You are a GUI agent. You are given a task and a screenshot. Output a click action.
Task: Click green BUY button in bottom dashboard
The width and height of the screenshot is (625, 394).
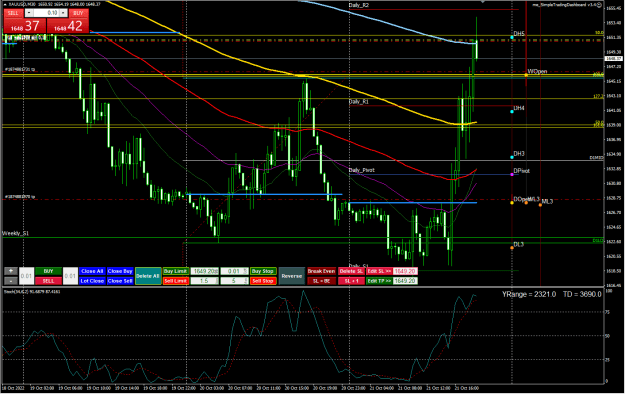point(48,271)
